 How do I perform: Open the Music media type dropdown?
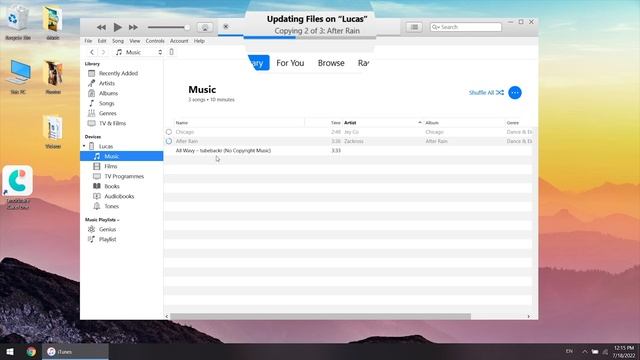pyautogui.click(x=139, y=52)
